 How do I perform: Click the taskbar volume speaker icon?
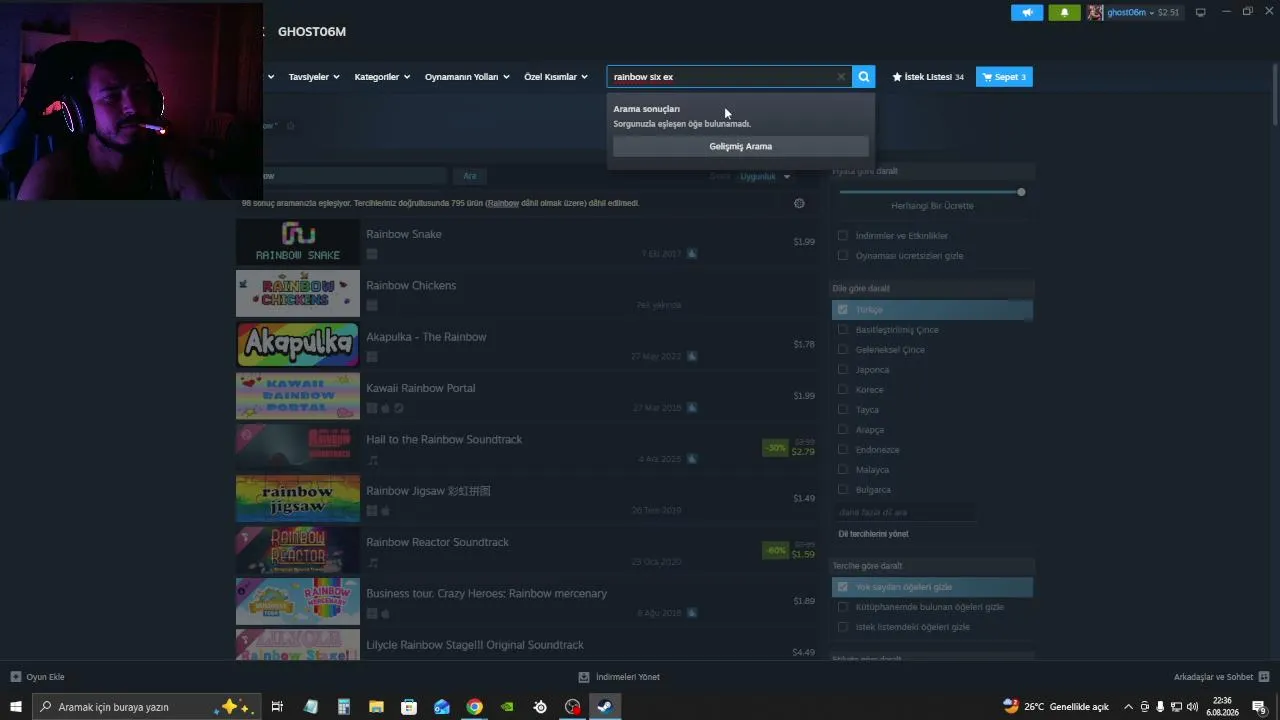pos(1192,707)
